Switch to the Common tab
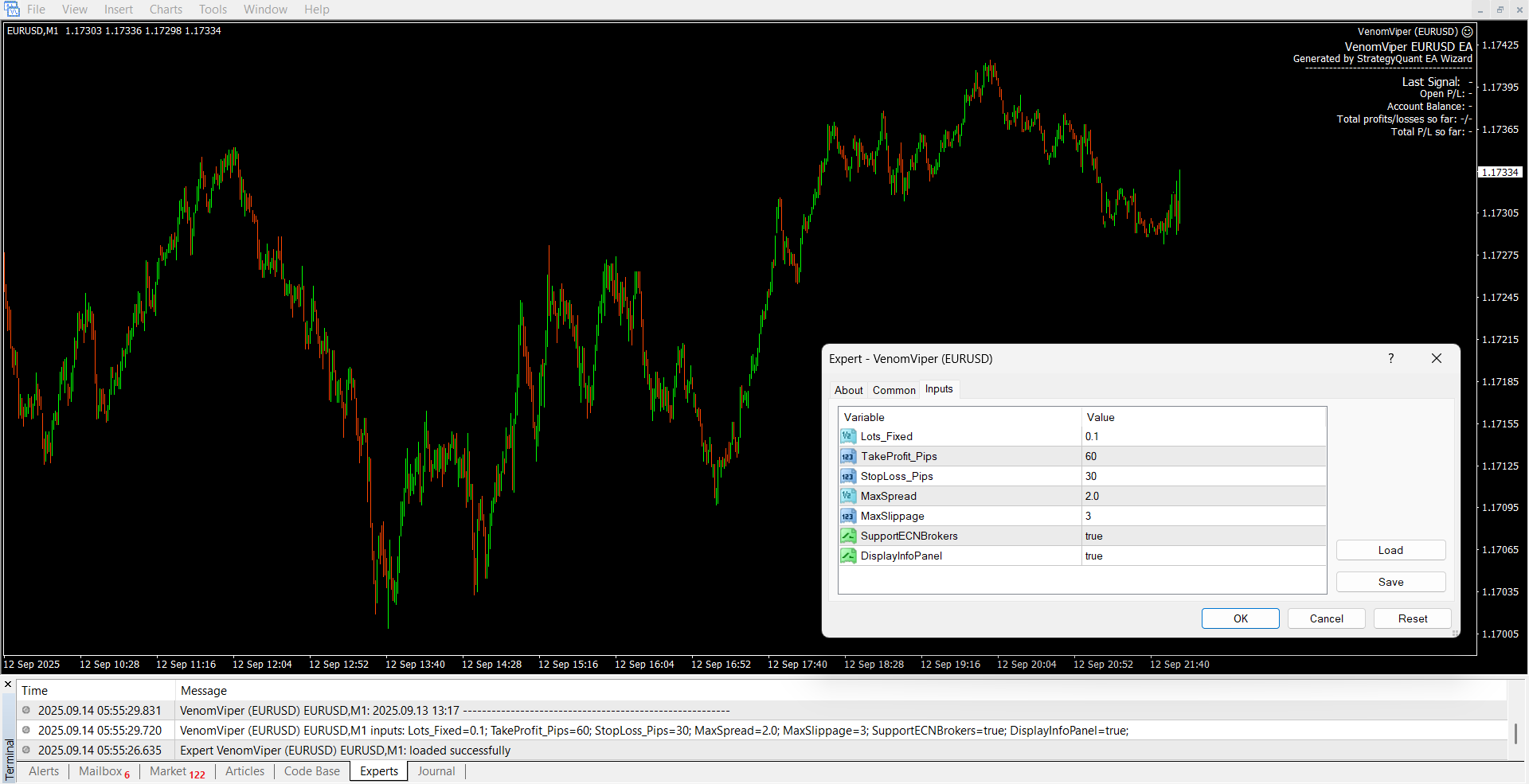 pos(894,390)
